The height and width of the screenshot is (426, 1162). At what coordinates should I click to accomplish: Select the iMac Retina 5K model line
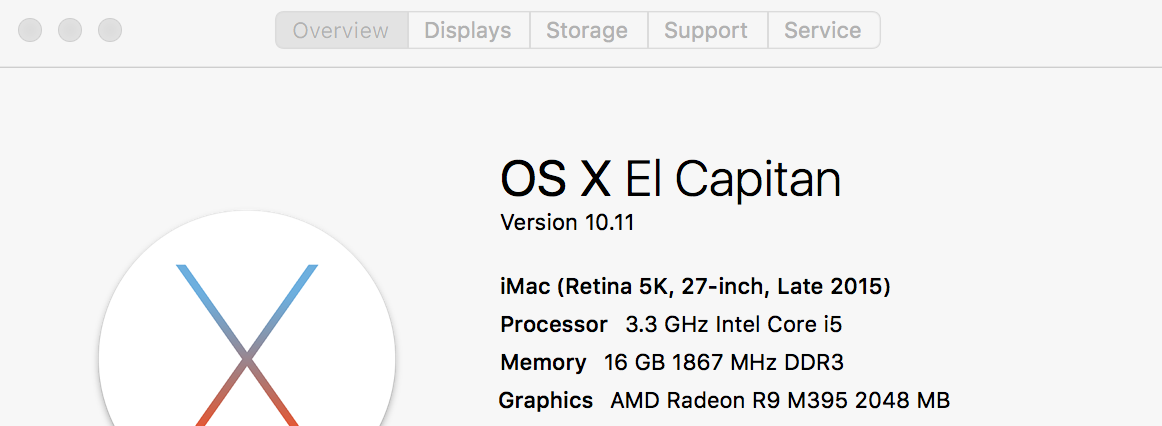(x=695, y=287)
